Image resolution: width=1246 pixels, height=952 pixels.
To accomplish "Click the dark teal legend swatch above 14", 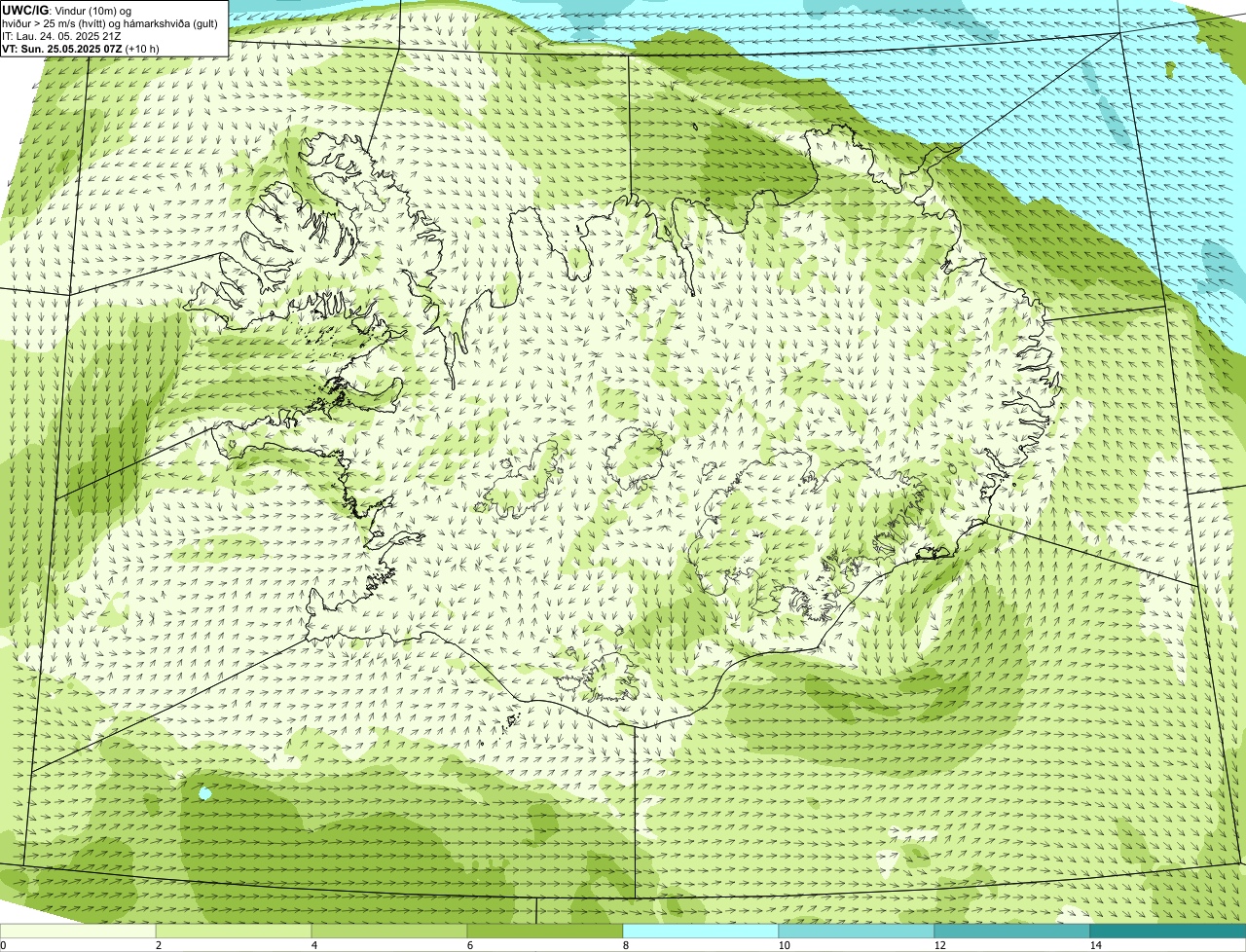I will pos(1168,931).
